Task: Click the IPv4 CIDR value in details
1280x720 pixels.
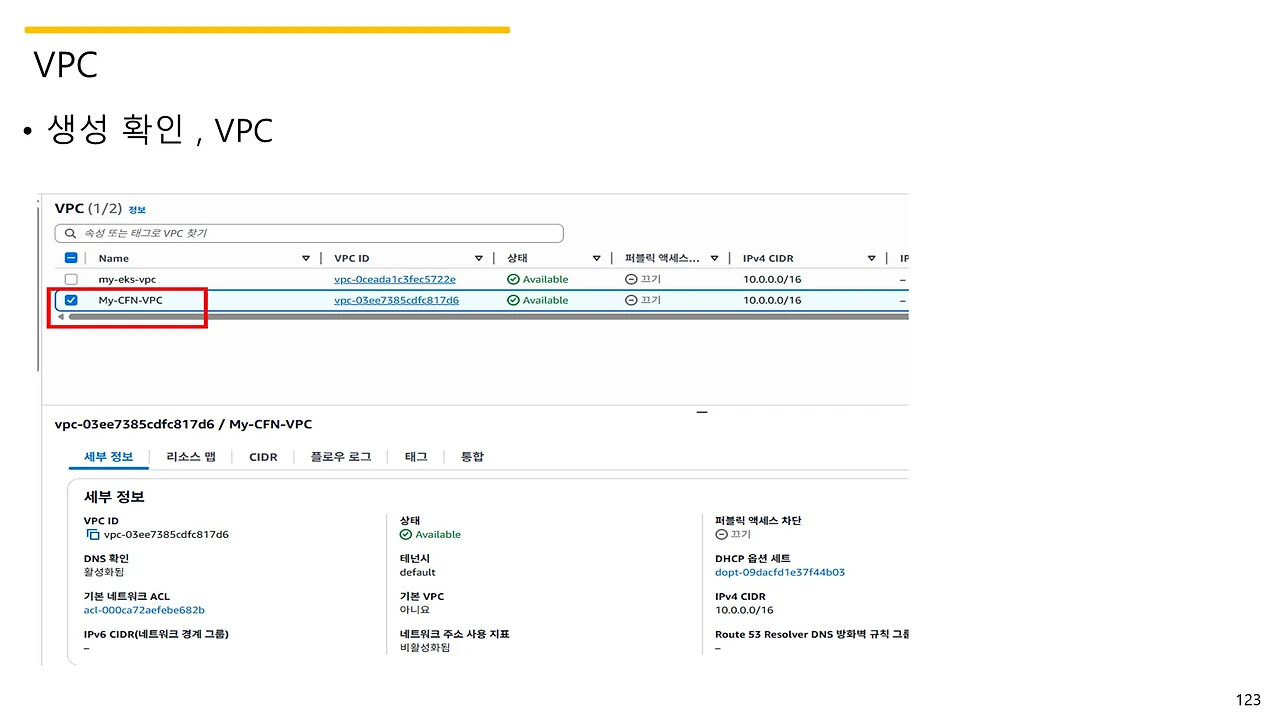Action: [744, 610]
